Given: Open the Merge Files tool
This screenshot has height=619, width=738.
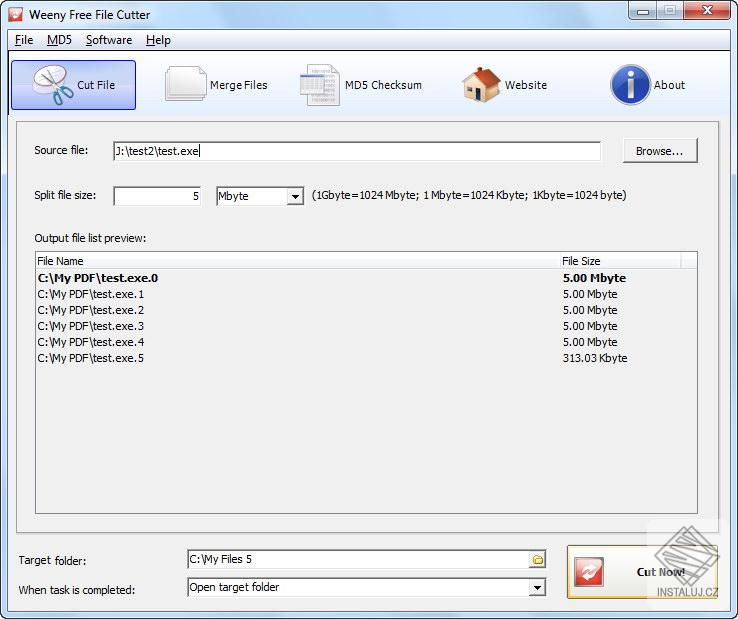Looking at the screenshot, I should [x=216, y=85].
